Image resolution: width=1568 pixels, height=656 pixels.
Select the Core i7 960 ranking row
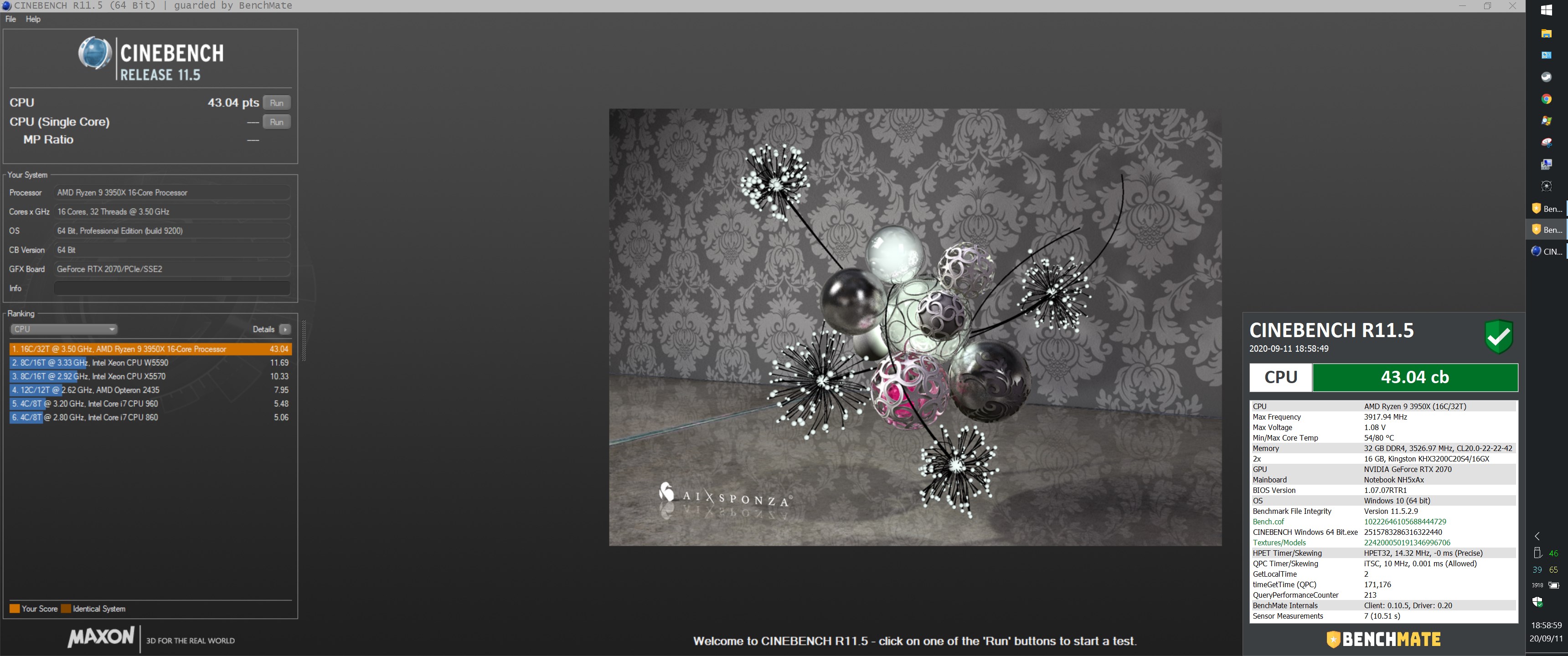click(150, 404)
